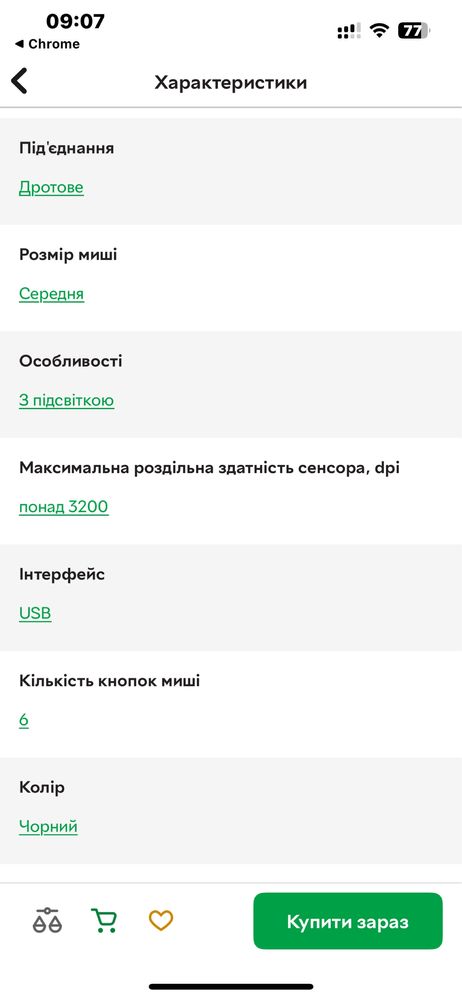The width and height of the screenshot is (462, 999).
Task: Return to Chrome via status bar
Action: click(47, 44)
